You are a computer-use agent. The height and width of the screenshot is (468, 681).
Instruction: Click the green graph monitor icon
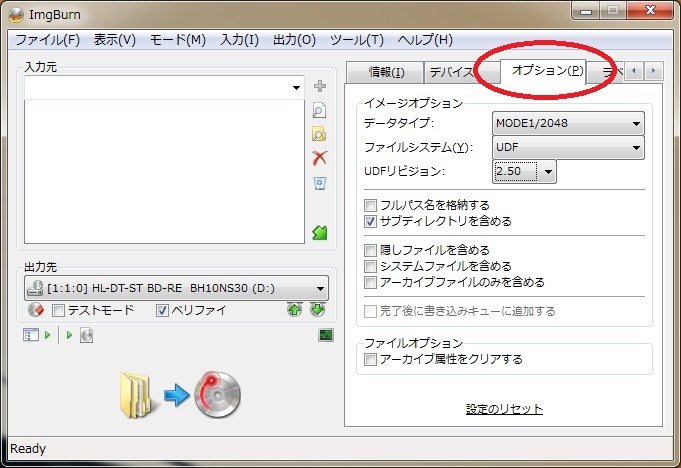click(x=326, y=335)
